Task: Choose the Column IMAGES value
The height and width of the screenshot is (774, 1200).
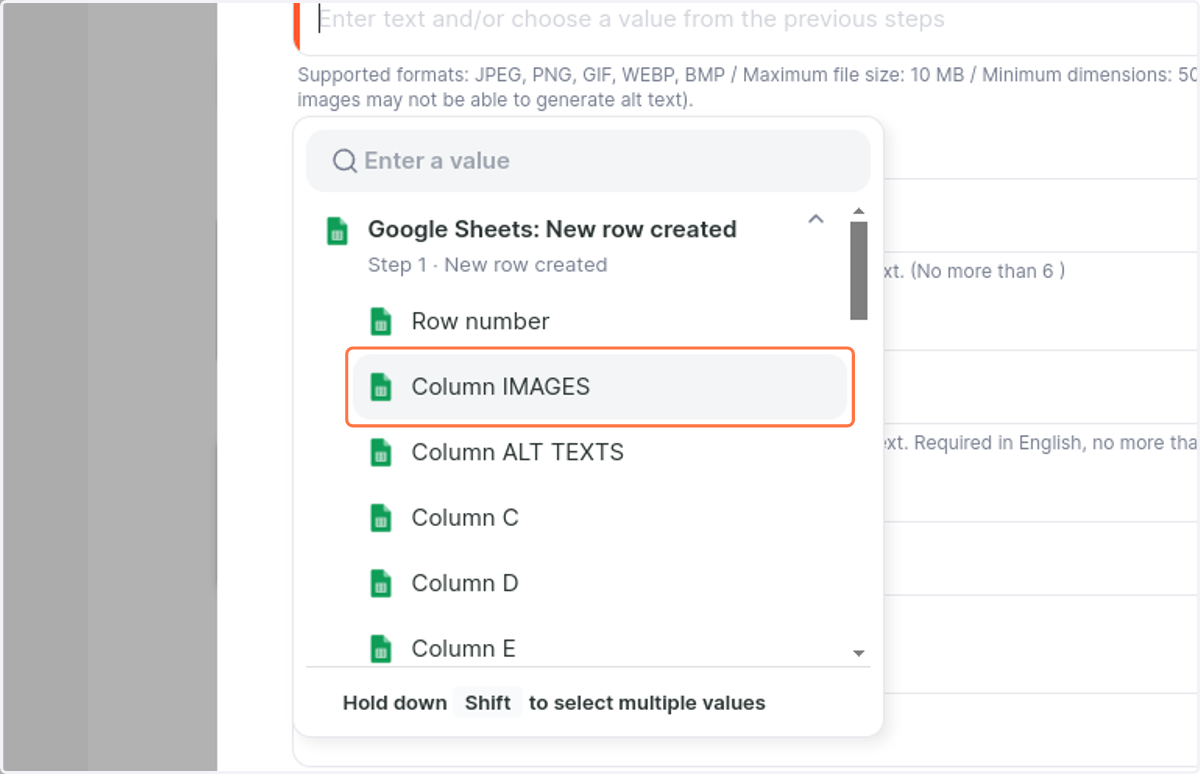Action: (x=600, y=387)
